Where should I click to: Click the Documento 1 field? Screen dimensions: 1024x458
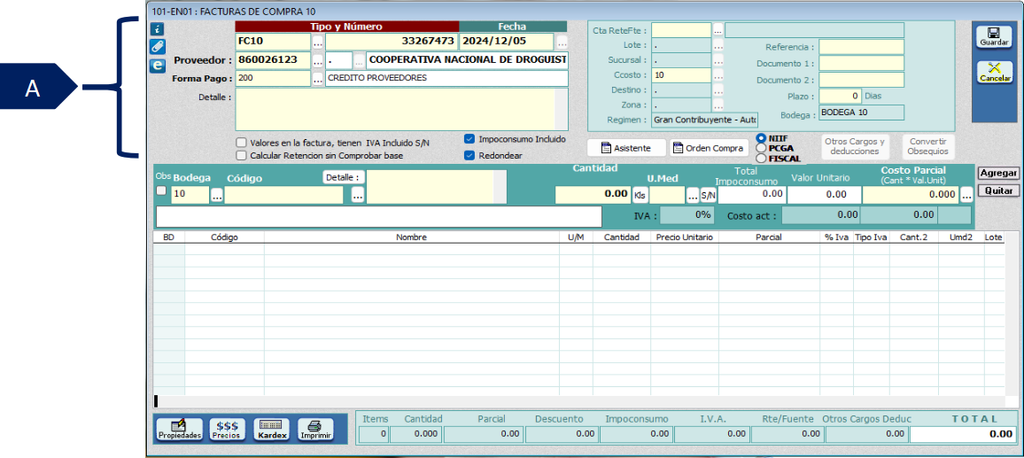[x=861, y=63]
